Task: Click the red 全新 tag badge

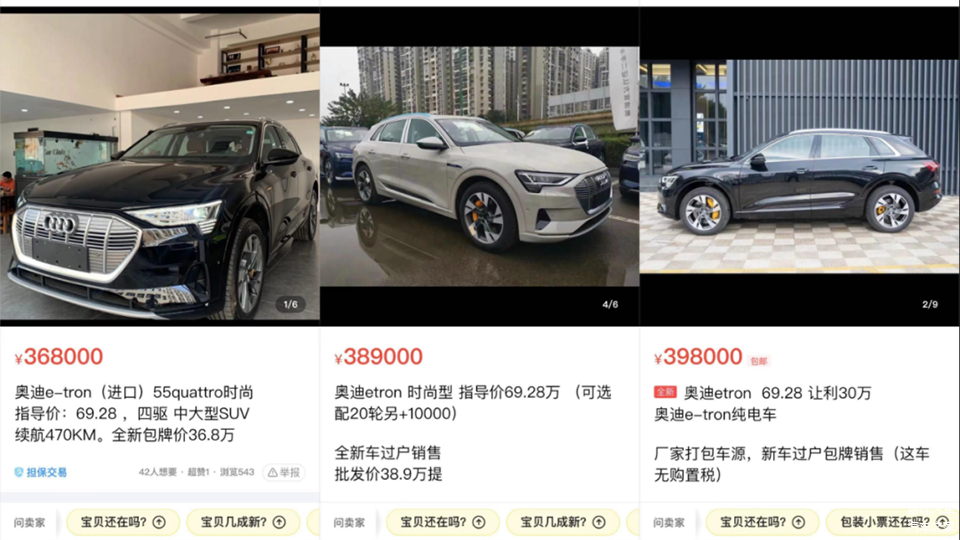Action: pyautogui.click(x=665, y=392)
